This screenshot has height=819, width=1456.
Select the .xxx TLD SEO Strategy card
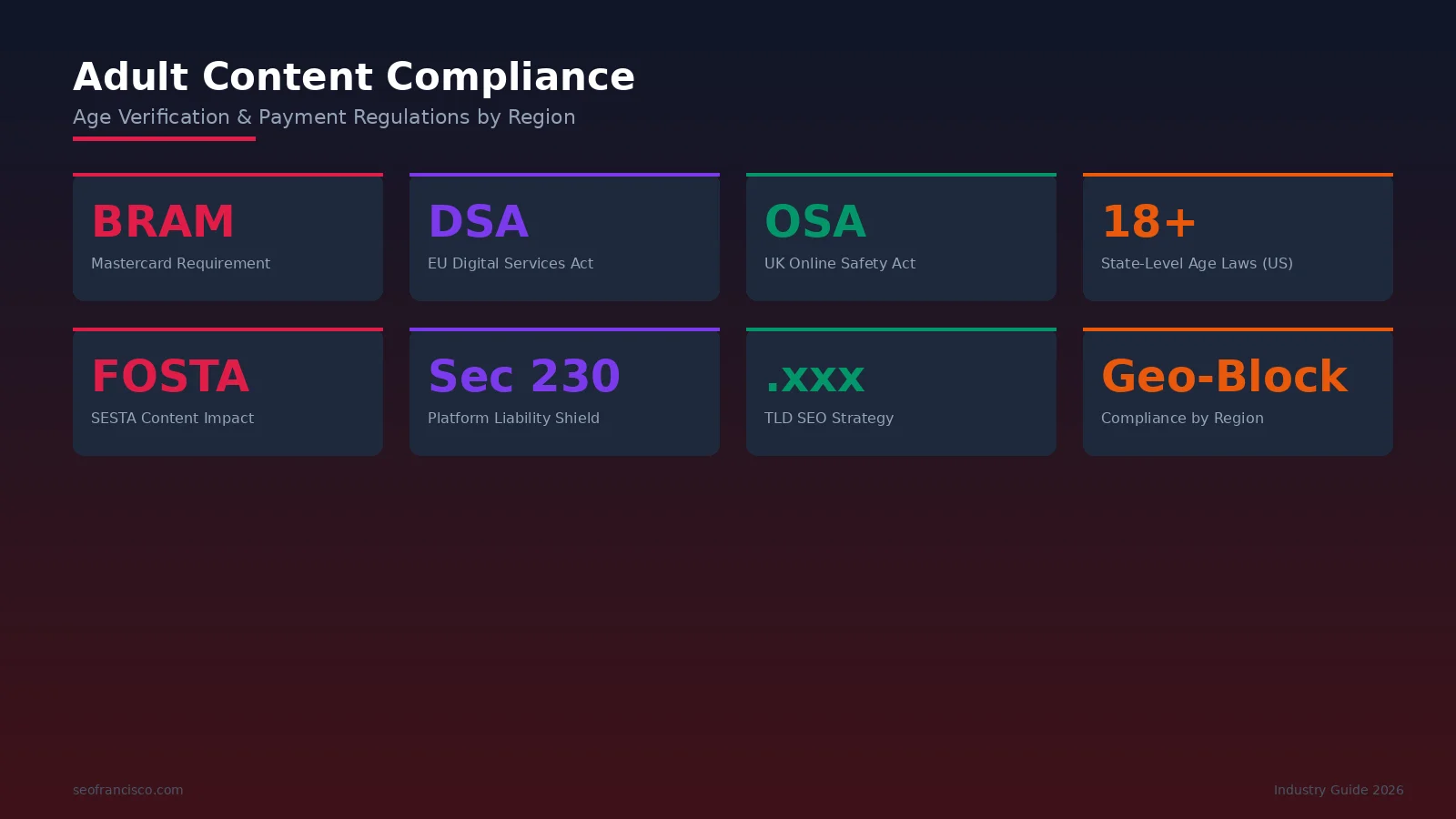[x=901, y=391]
